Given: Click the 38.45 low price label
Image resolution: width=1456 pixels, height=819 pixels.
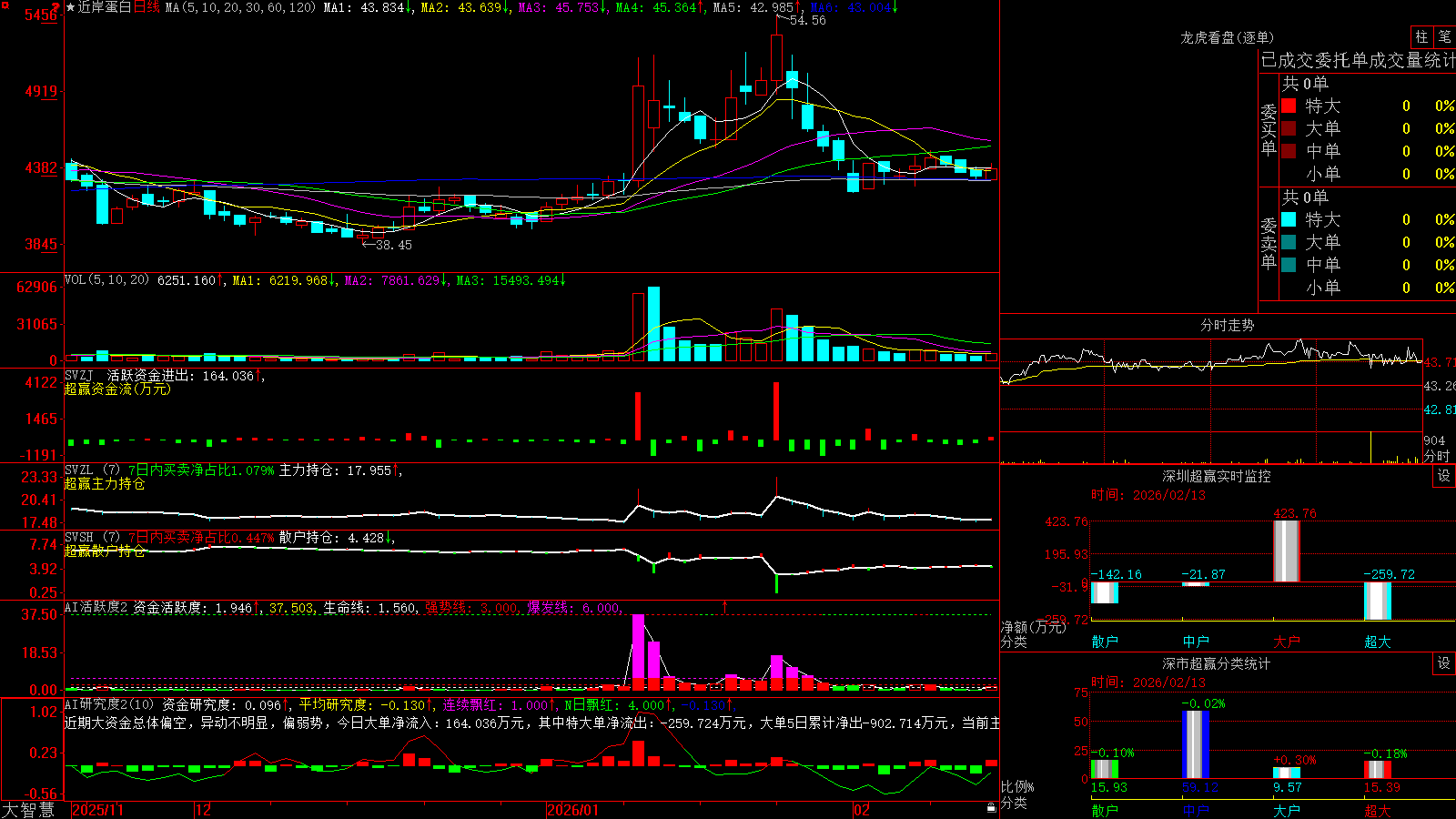Looking at the screenshot, I should pyautogui.click(x=394, y=245).
